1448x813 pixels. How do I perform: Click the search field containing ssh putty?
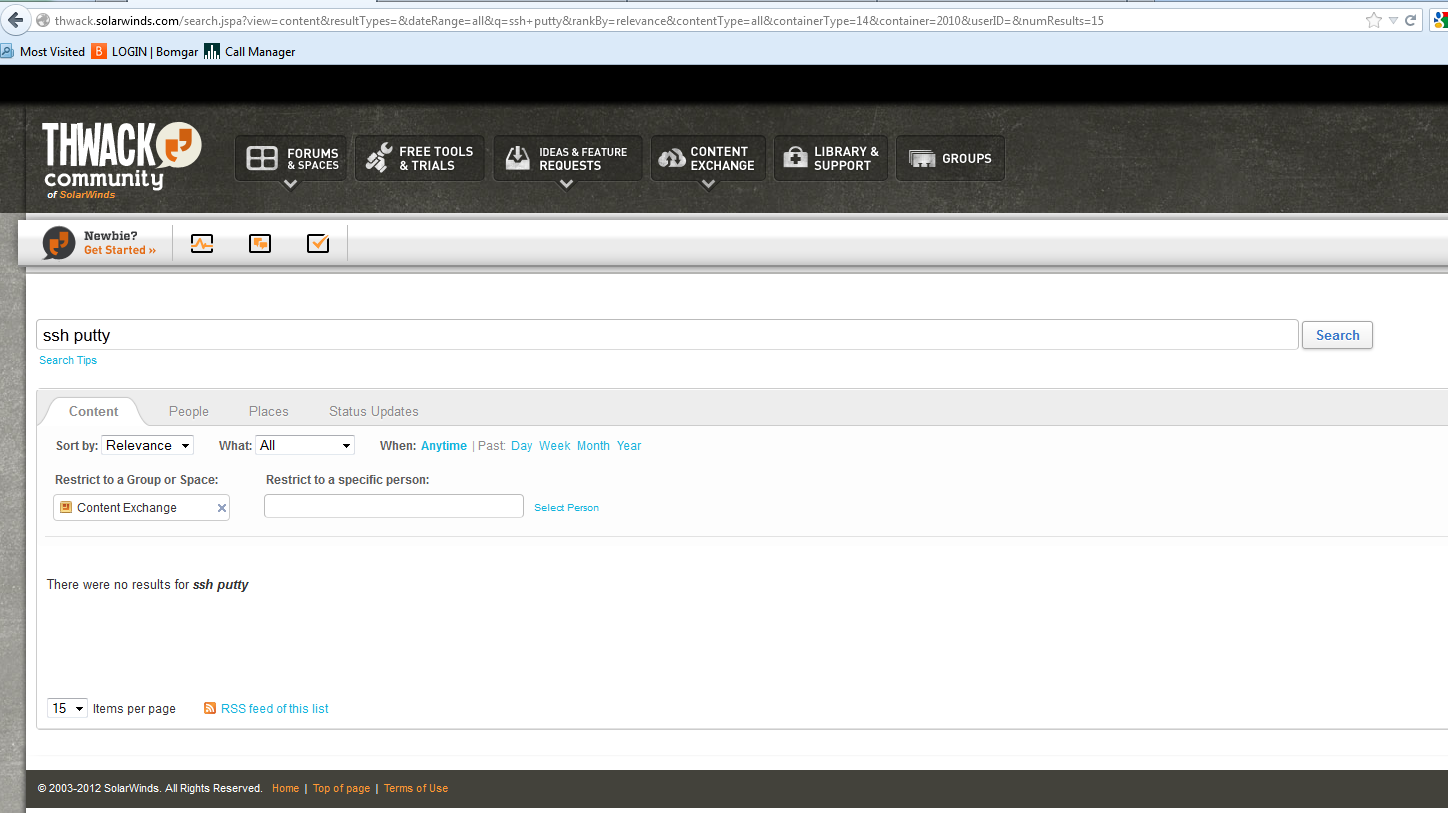[x=667, y=335]
